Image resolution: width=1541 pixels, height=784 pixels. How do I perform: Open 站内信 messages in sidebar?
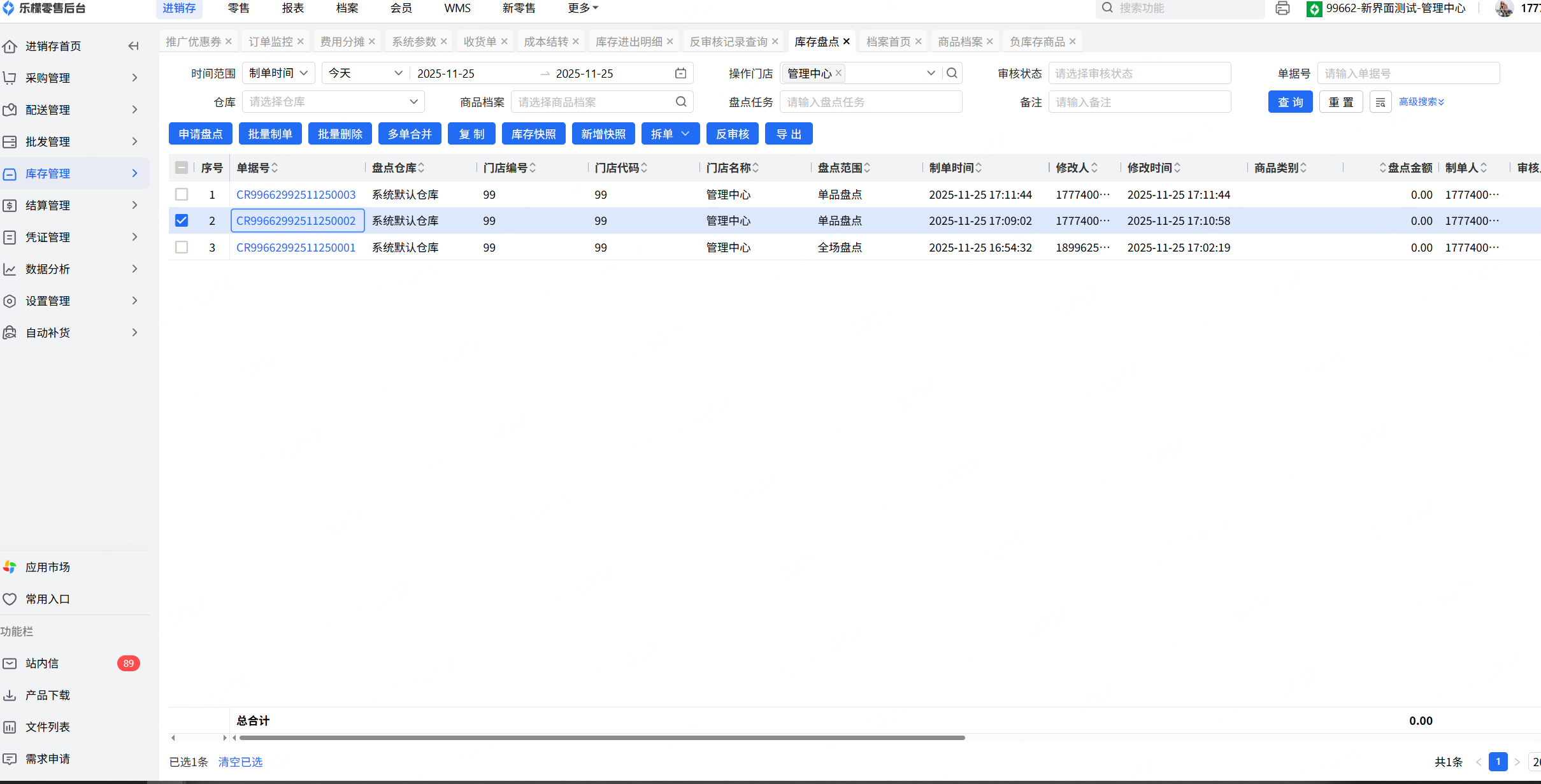pos(42,663)
